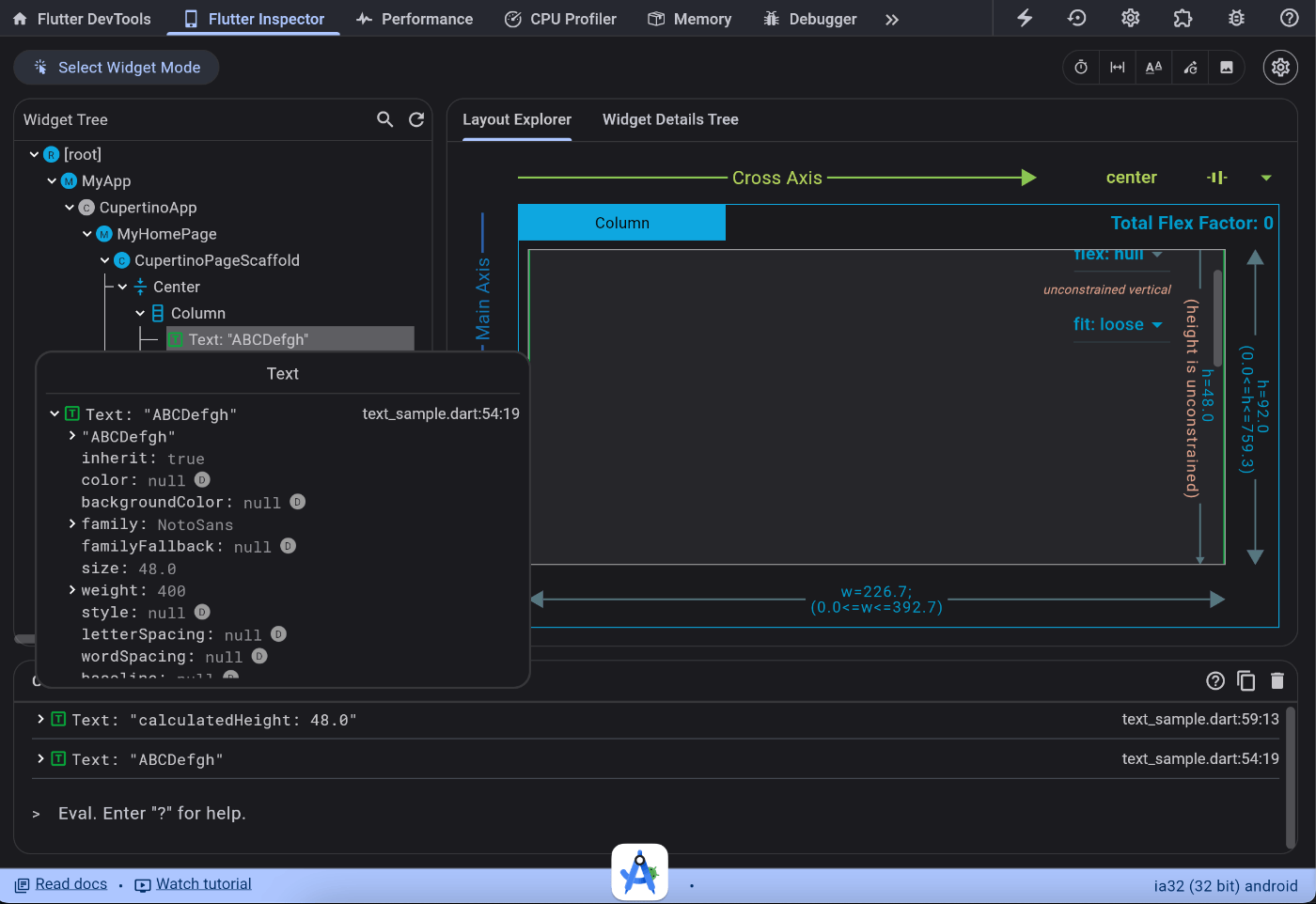
Task: Open DevTools settings gear in top bar
Action: [x=1130, y=18]
